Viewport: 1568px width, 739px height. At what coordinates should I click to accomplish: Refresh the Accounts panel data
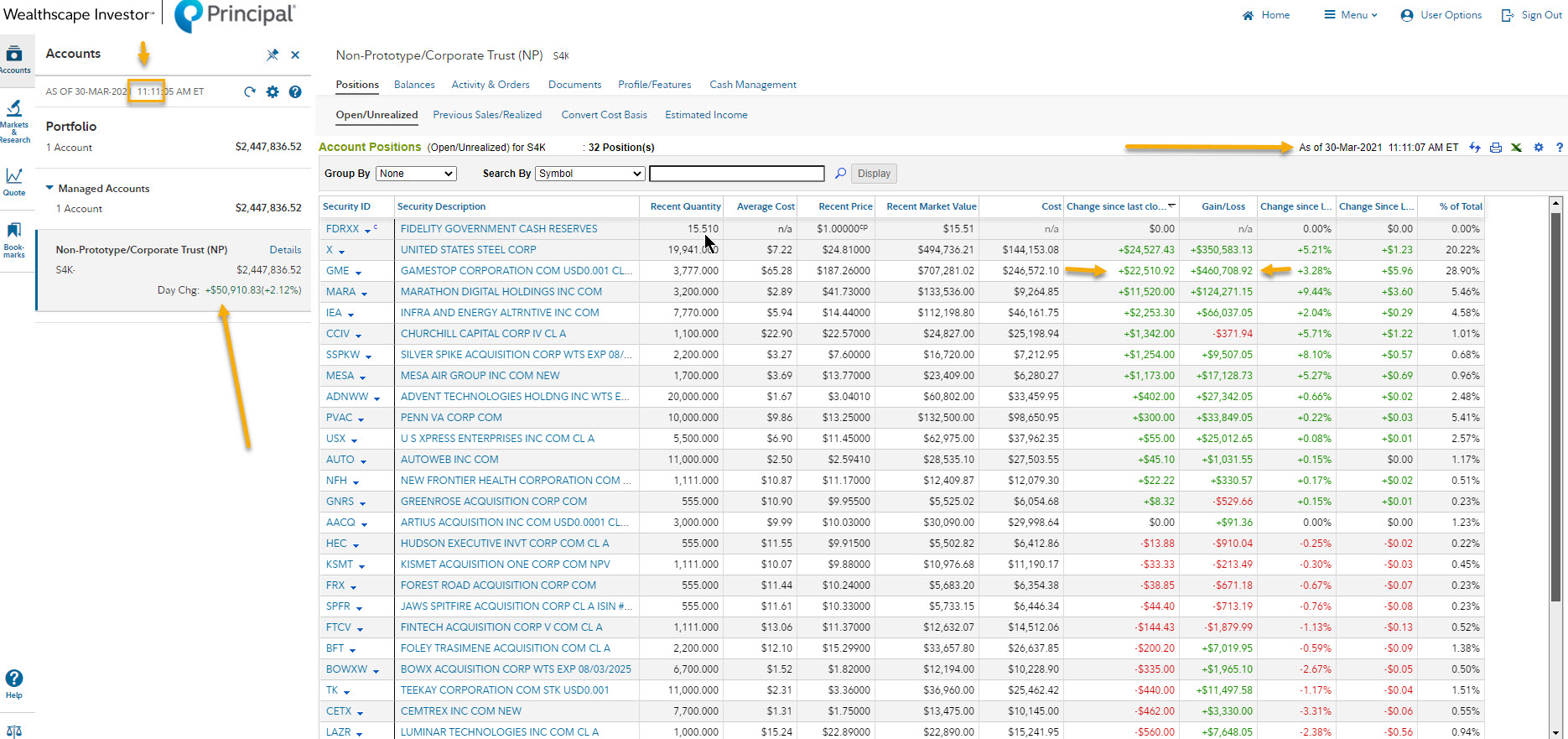[250, 91]
